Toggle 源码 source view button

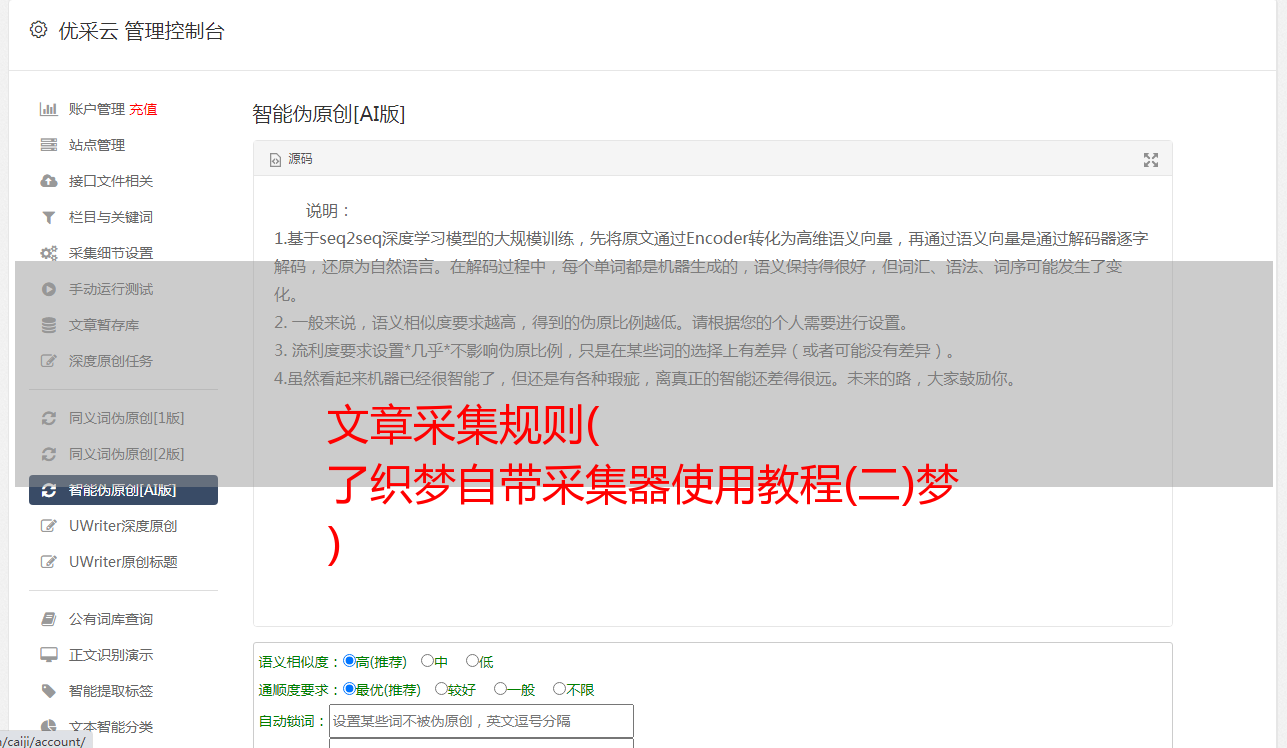[x=291, y=159]
